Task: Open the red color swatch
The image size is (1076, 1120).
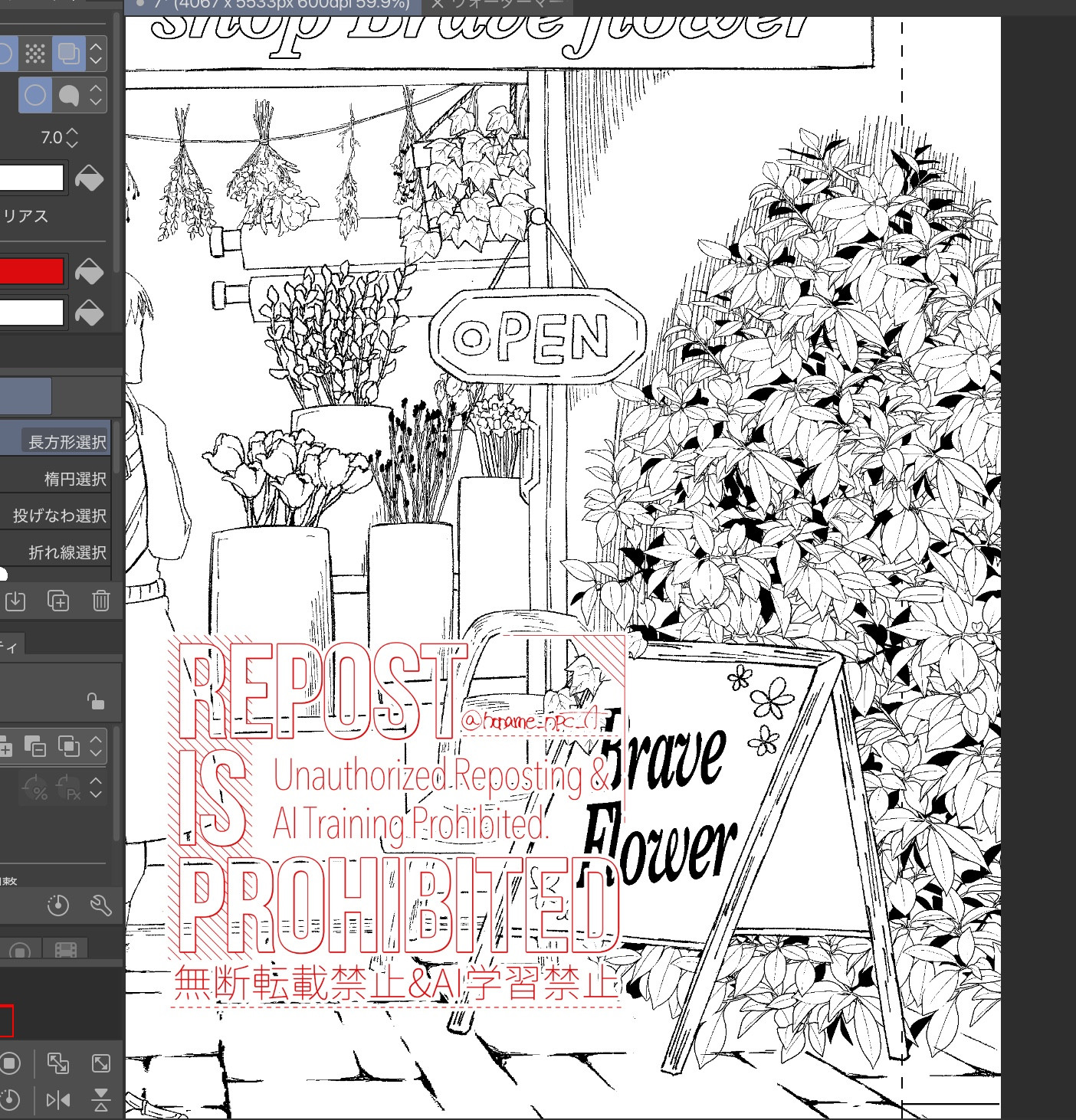Action: click(x=32, y=271)
